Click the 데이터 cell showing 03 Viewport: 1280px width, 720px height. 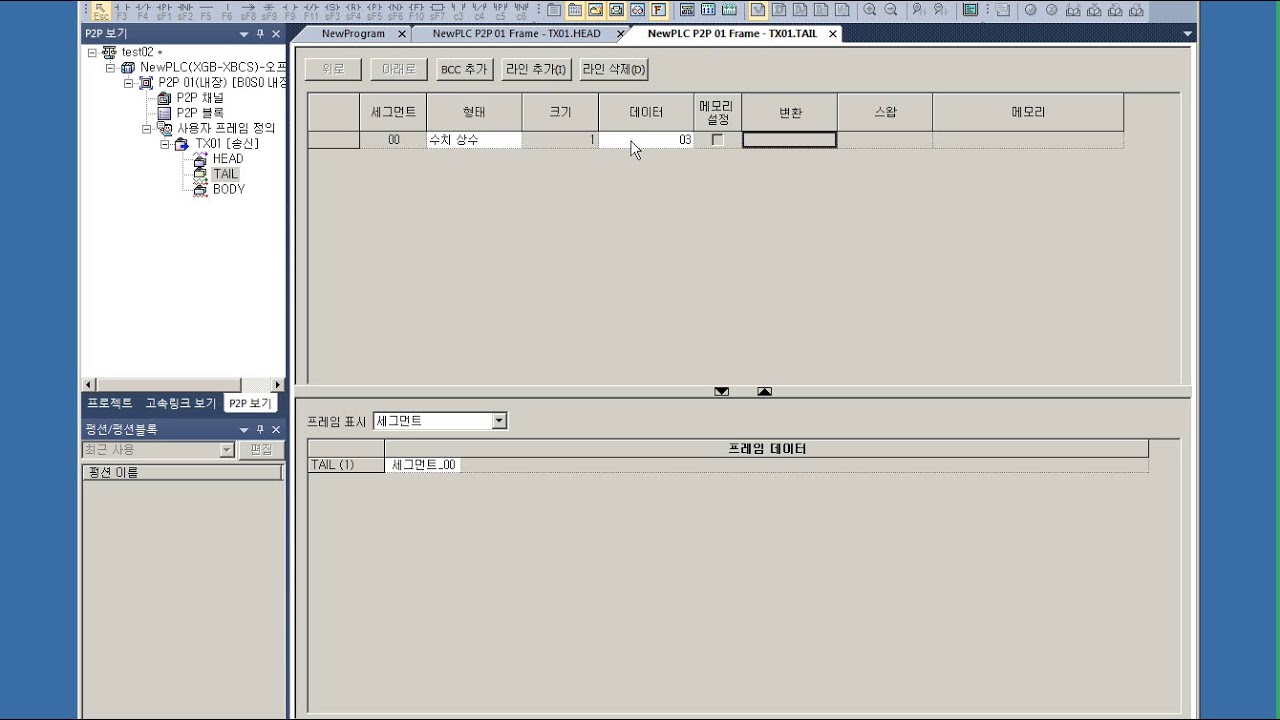coord(646,140)
